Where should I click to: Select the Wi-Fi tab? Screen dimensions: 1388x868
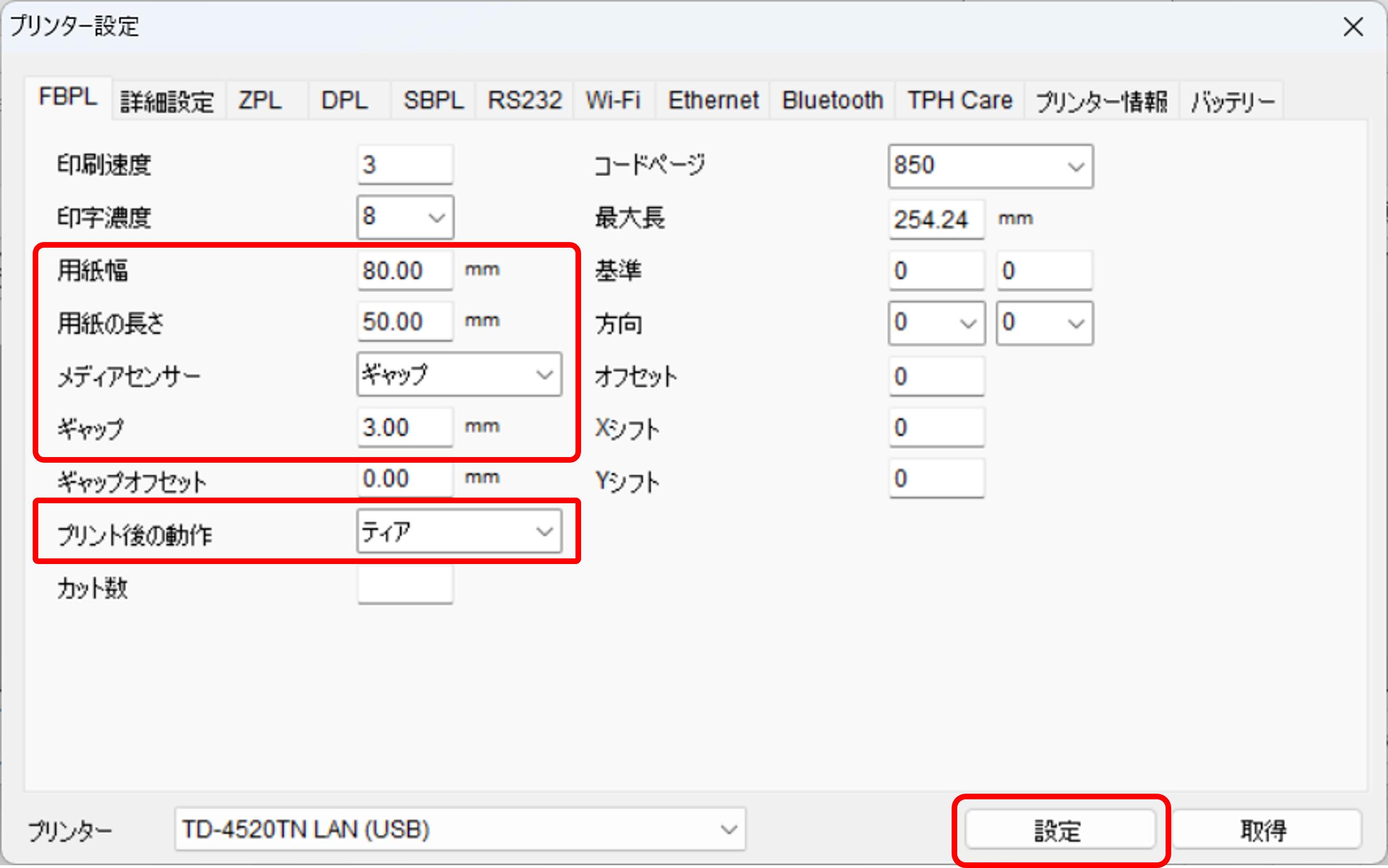(x=613, y=101)
